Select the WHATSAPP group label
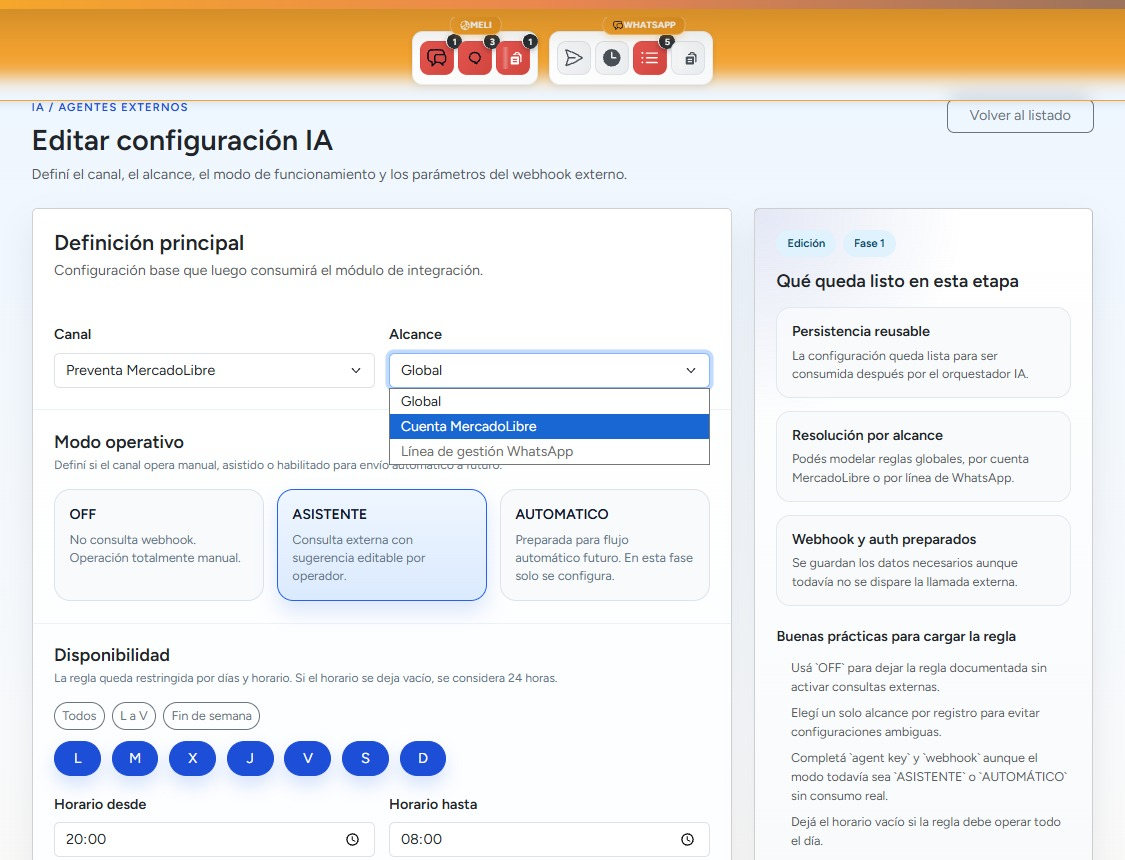Viewport: 1125px width, 860px height. [644, 25]
